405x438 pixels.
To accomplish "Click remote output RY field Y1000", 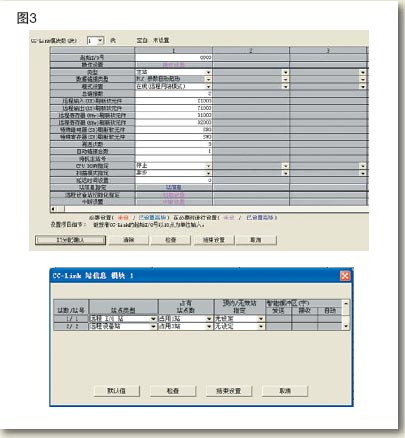I will [x=173, y=108].
